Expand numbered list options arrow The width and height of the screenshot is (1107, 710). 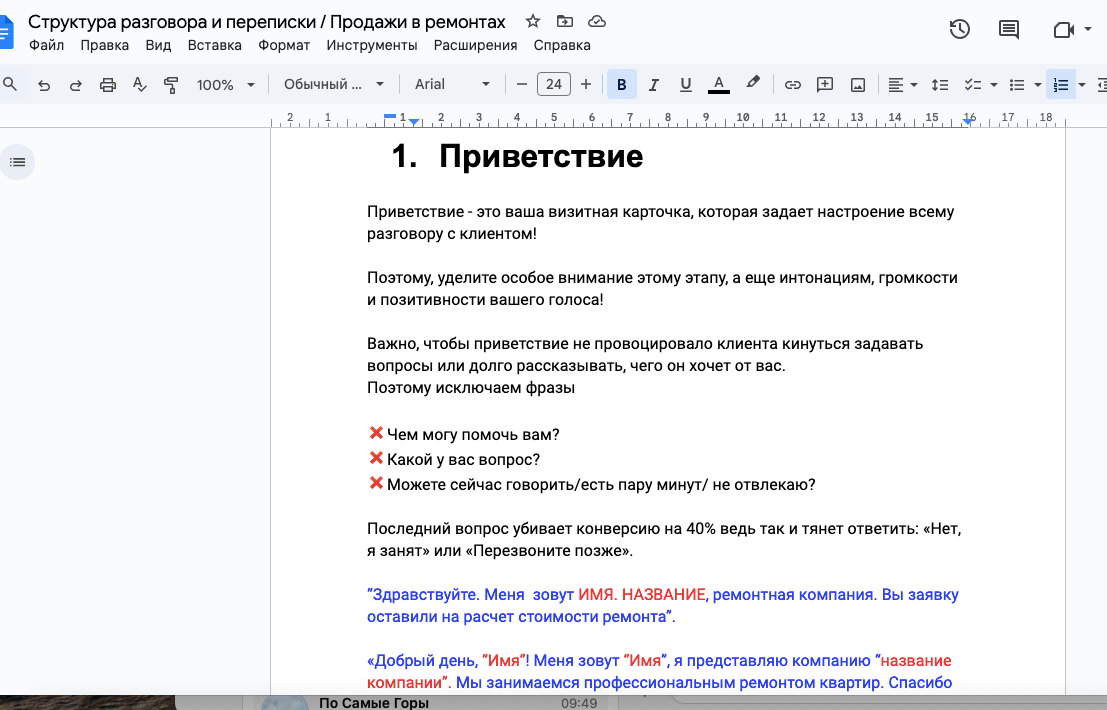point(1082,85)
